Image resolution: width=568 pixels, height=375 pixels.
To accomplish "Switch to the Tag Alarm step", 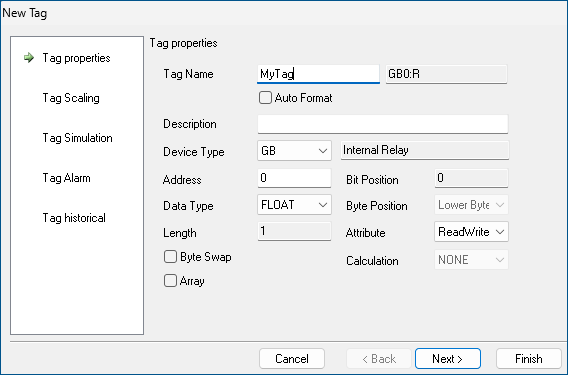I will pyautogui.click(x=67, y=178).
